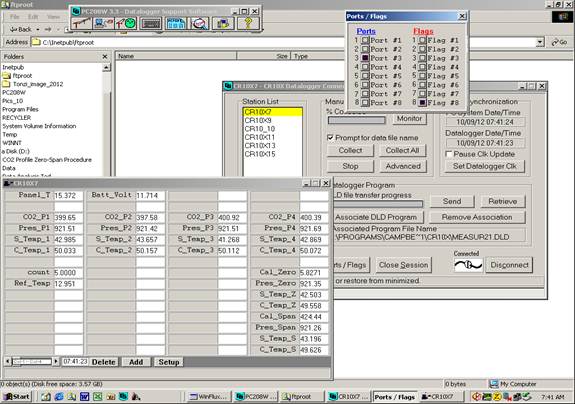
Task: Switch to the WinFlux taskbar button
Action: 210,396
